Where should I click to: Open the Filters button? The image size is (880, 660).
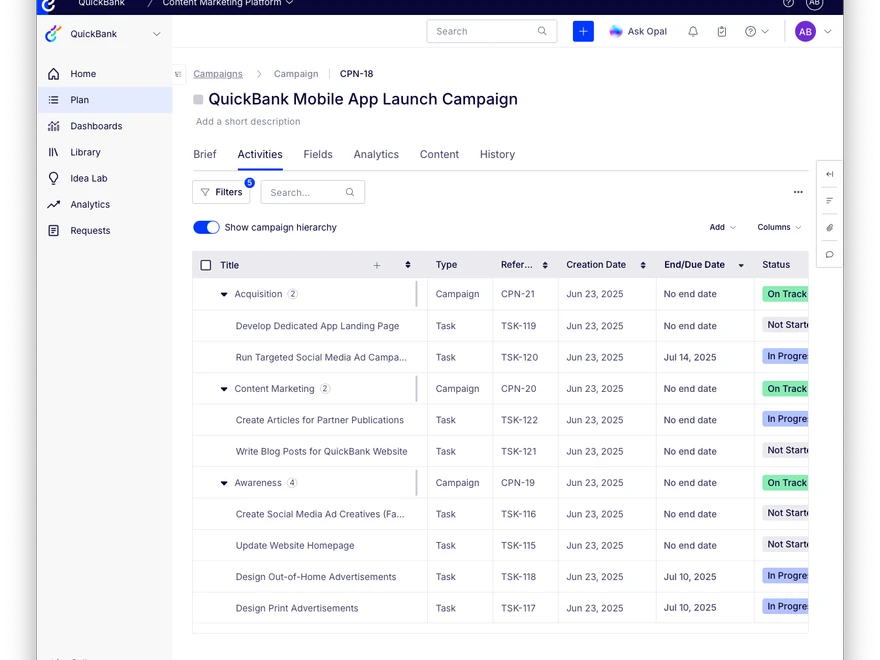(x=222, y=192)
